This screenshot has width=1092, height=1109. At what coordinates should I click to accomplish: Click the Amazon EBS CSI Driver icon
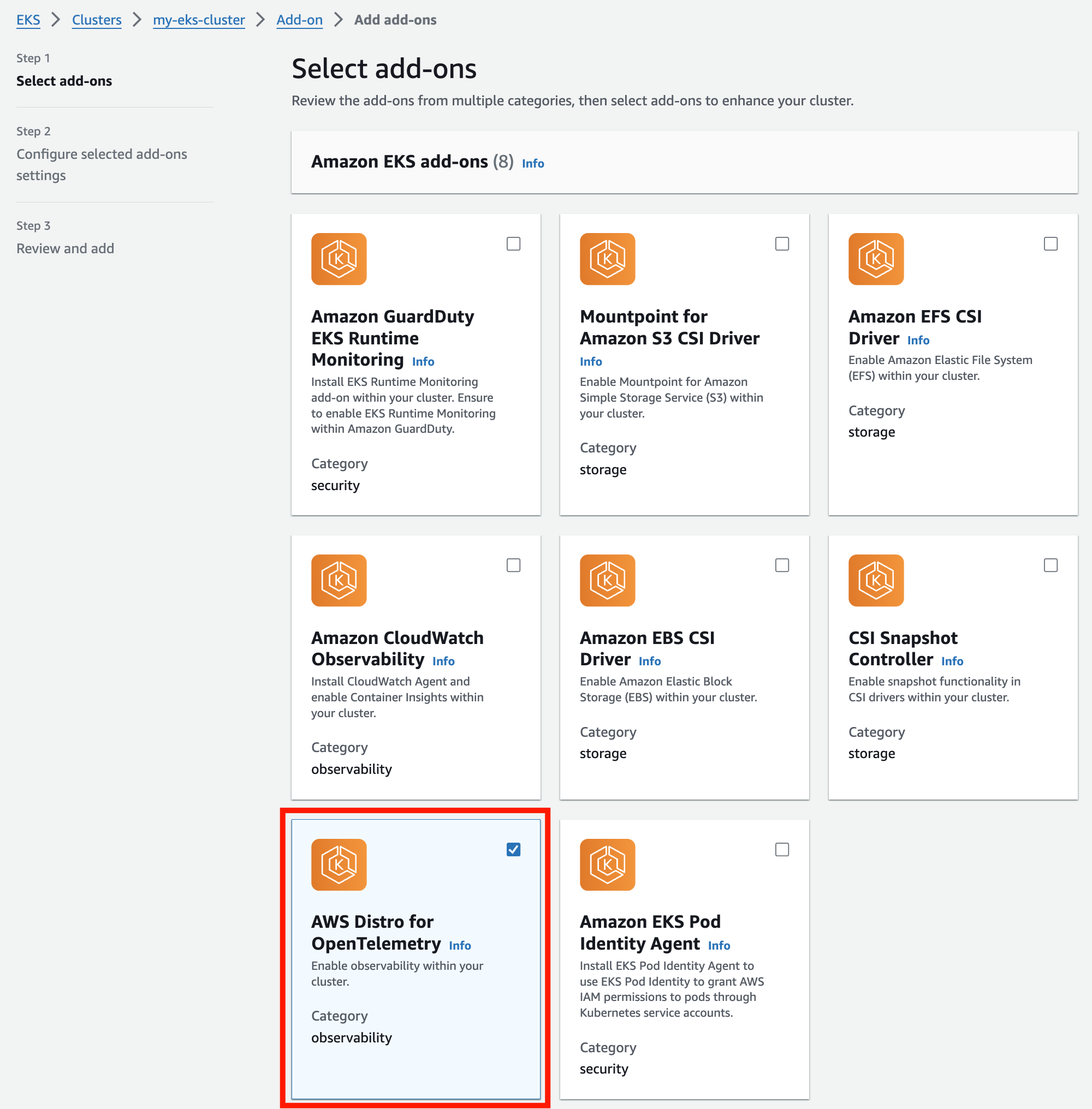(607, 580)
